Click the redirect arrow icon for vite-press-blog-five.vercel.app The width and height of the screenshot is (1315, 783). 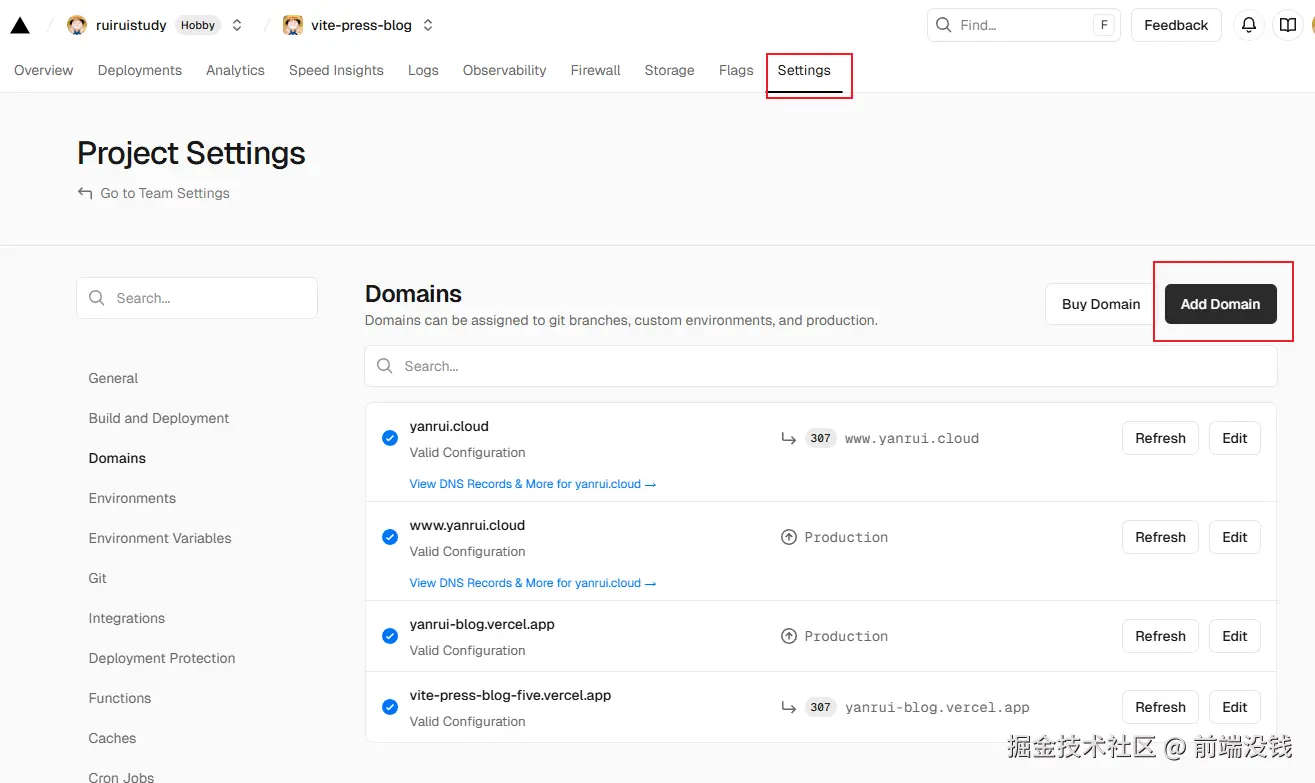[x=789, y=707]
